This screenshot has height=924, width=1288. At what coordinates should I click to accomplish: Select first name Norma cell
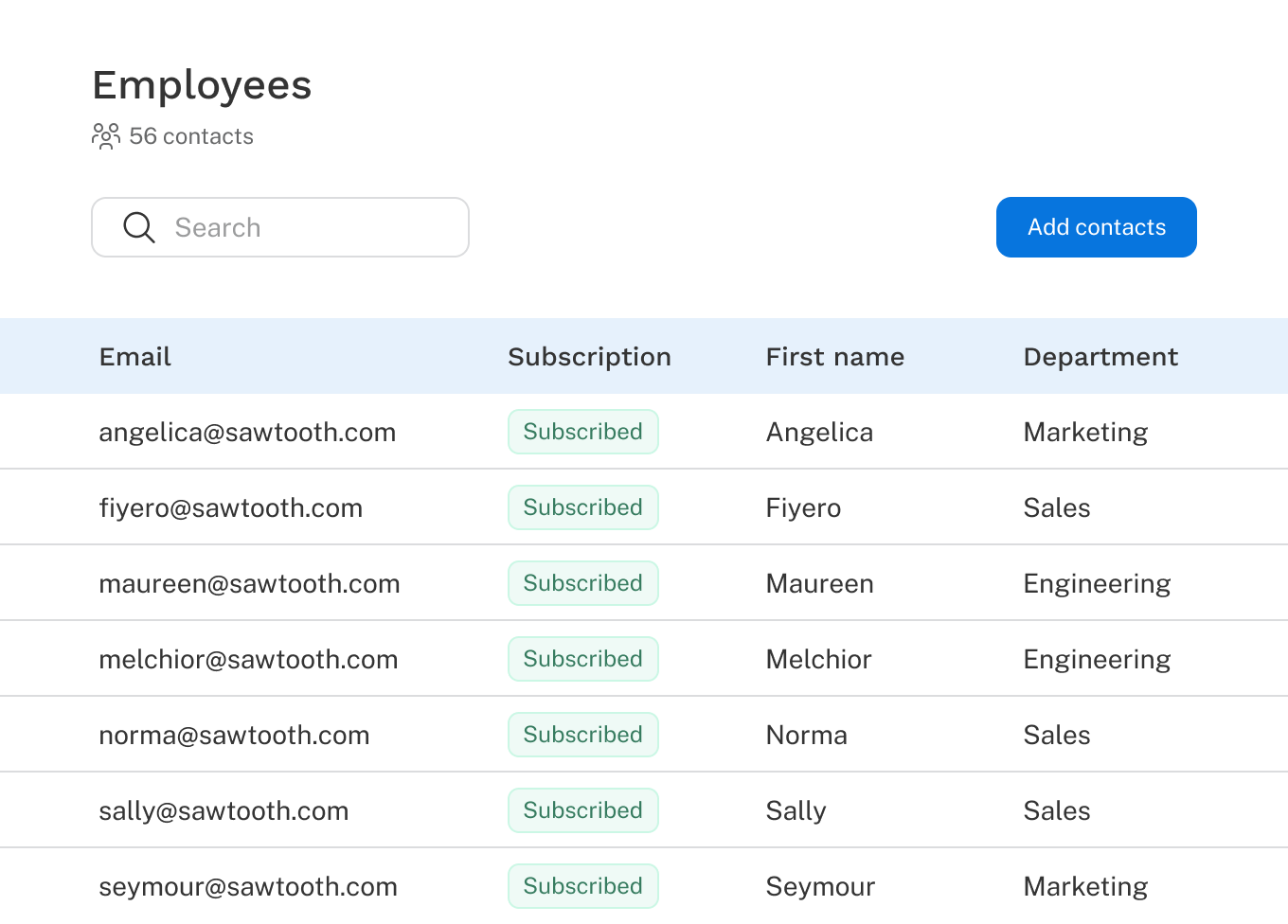807,736
